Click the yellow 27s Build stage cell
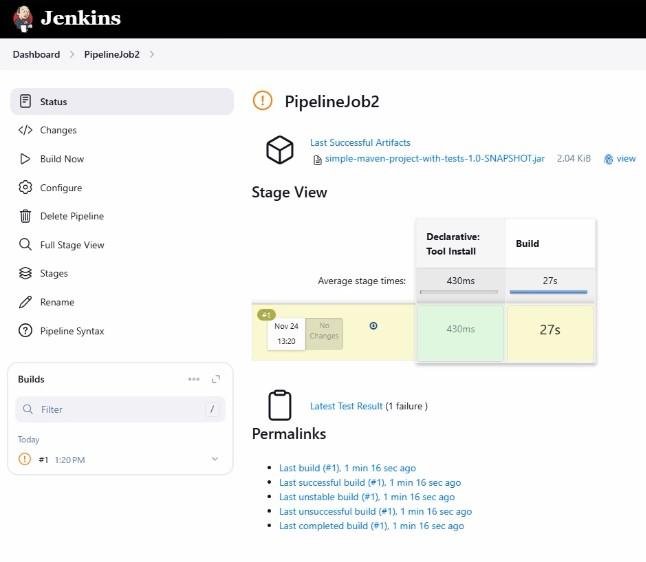This screenshot has width=646, height=562. click(550, 333)
